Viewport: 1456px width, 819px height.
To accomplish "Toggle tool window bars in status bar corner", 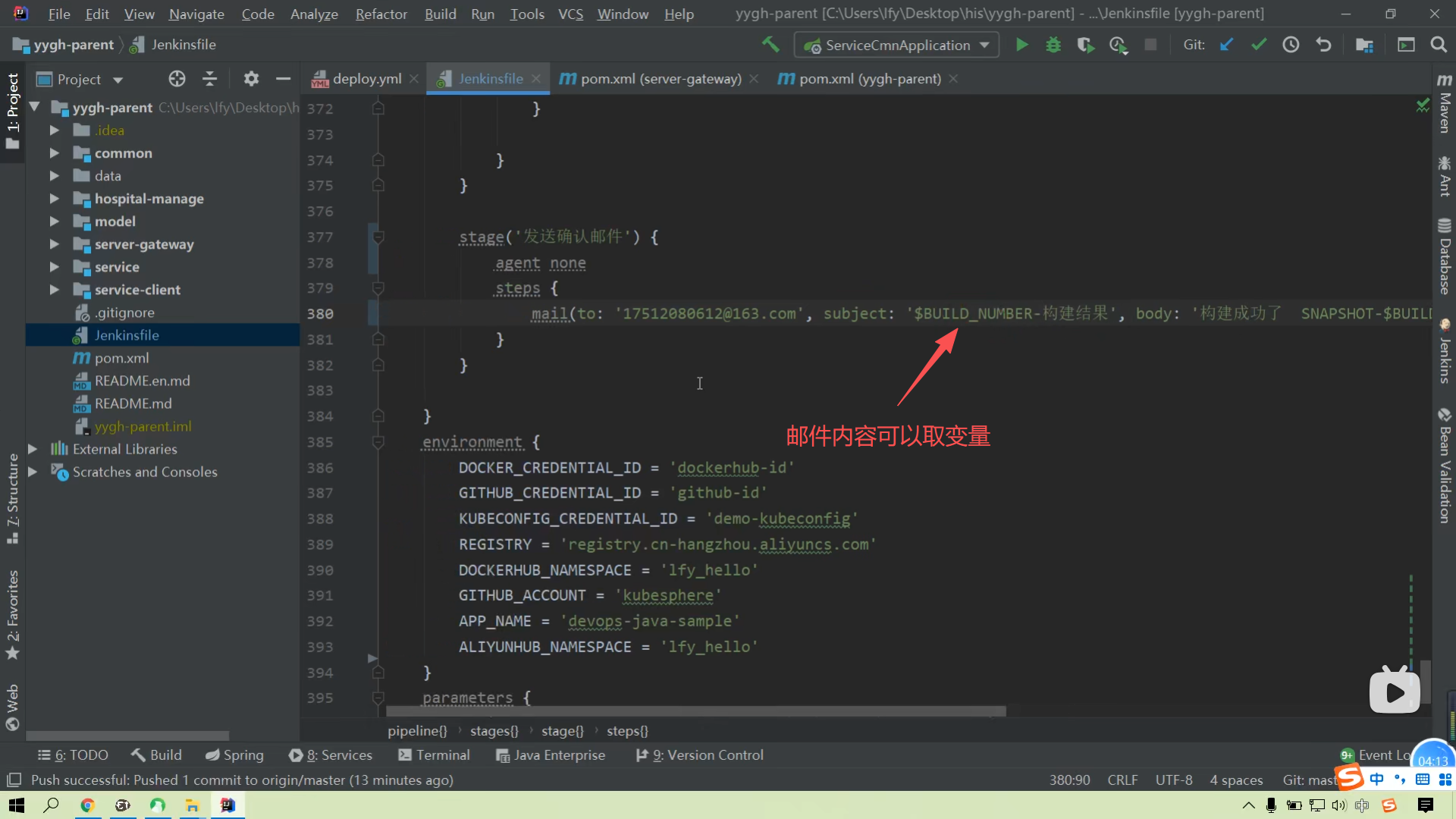I will [x=14, y=780].
